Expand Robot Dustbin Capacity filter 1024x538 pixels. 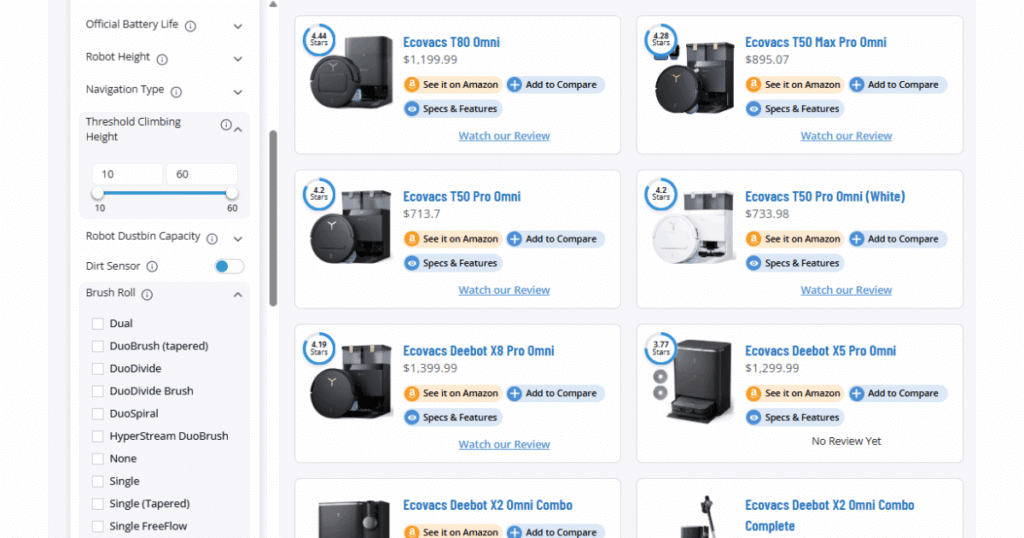tap(238, 239)
